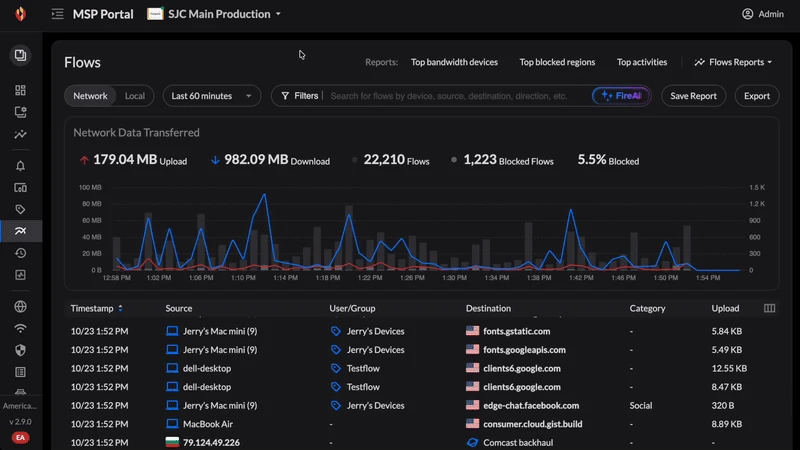Open the tag icon in left sidebar
Viewport: 800px width, 450px height.
[x=20, y=209]
